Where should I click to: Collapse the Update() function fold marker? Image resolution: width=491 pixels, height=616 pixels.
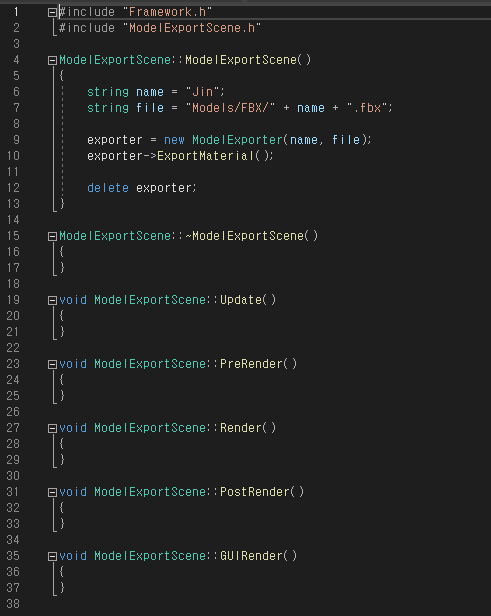(52, 301)
